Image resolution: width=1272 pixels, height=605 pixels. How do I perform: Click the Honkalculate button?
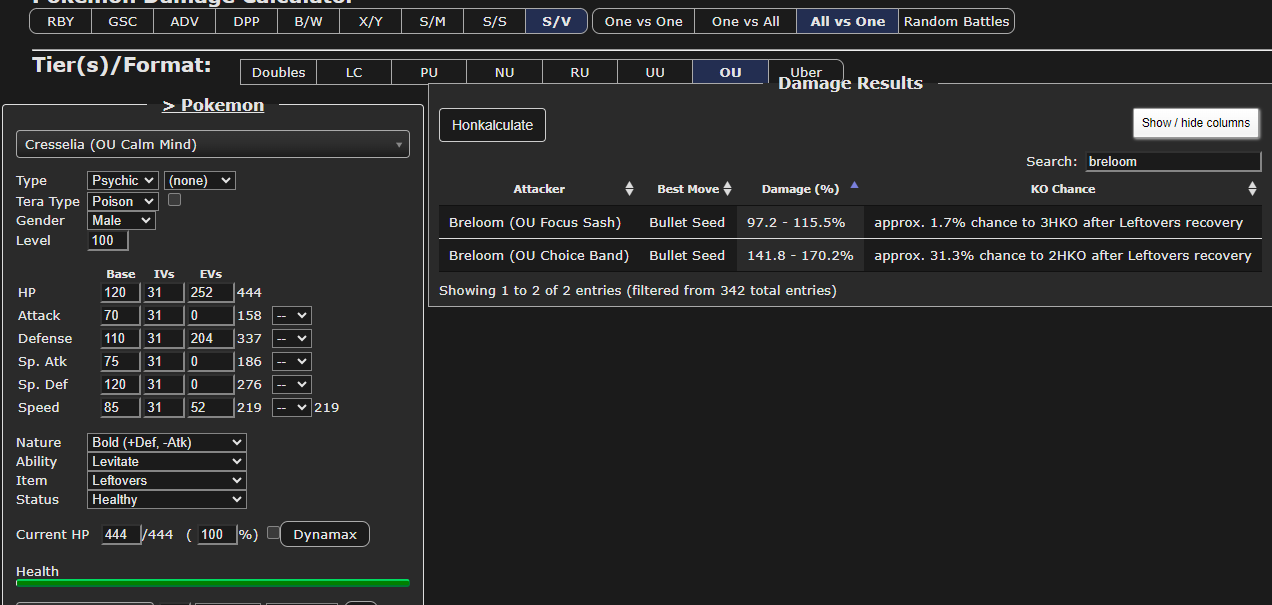tap(493, 125)
